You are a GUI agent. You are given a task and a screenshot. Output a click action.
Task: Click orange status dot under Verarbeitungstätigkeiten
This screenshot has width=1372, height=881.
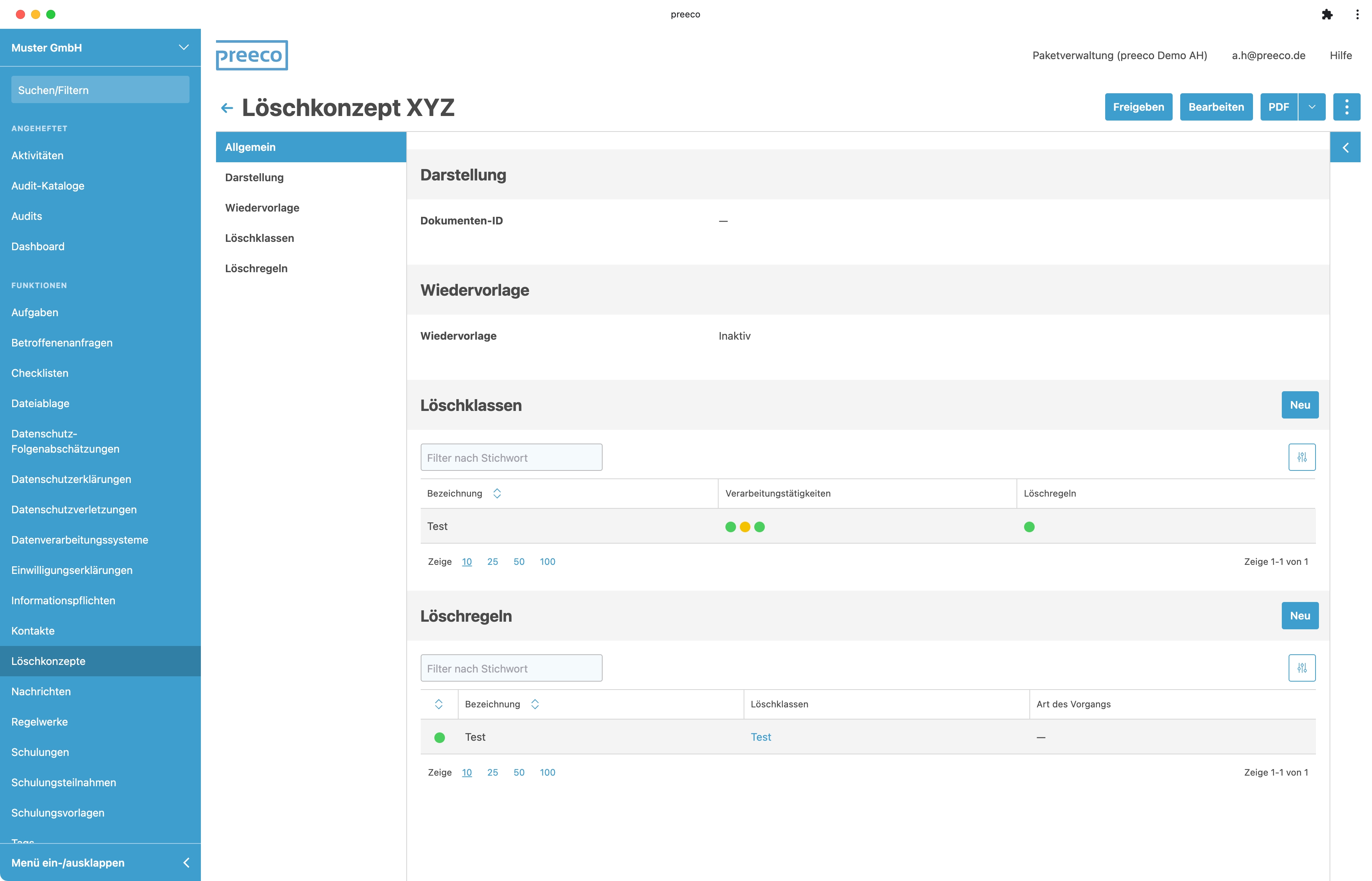coord(745,527)
